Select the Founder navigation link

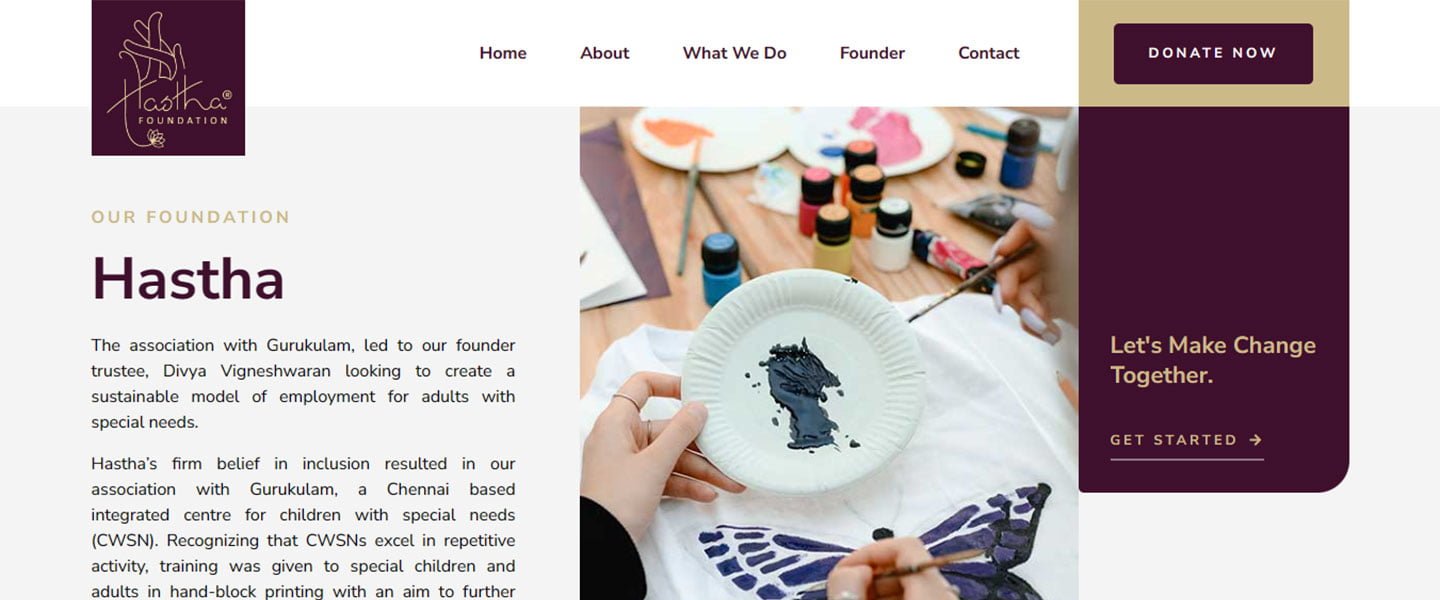click(872, 53)
